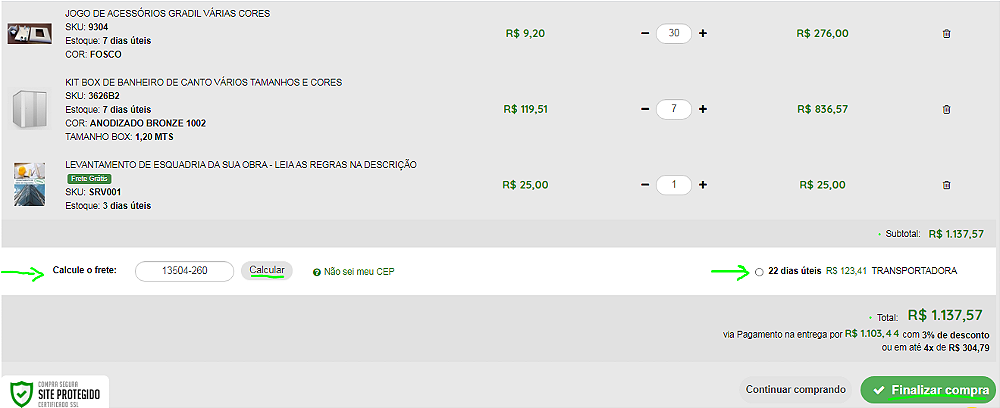Image resolution: width=1000 pixels, height=408 pixels.
Task: Open the Levantamento de Esquadria product title
Action: click(x=241, y=164)
